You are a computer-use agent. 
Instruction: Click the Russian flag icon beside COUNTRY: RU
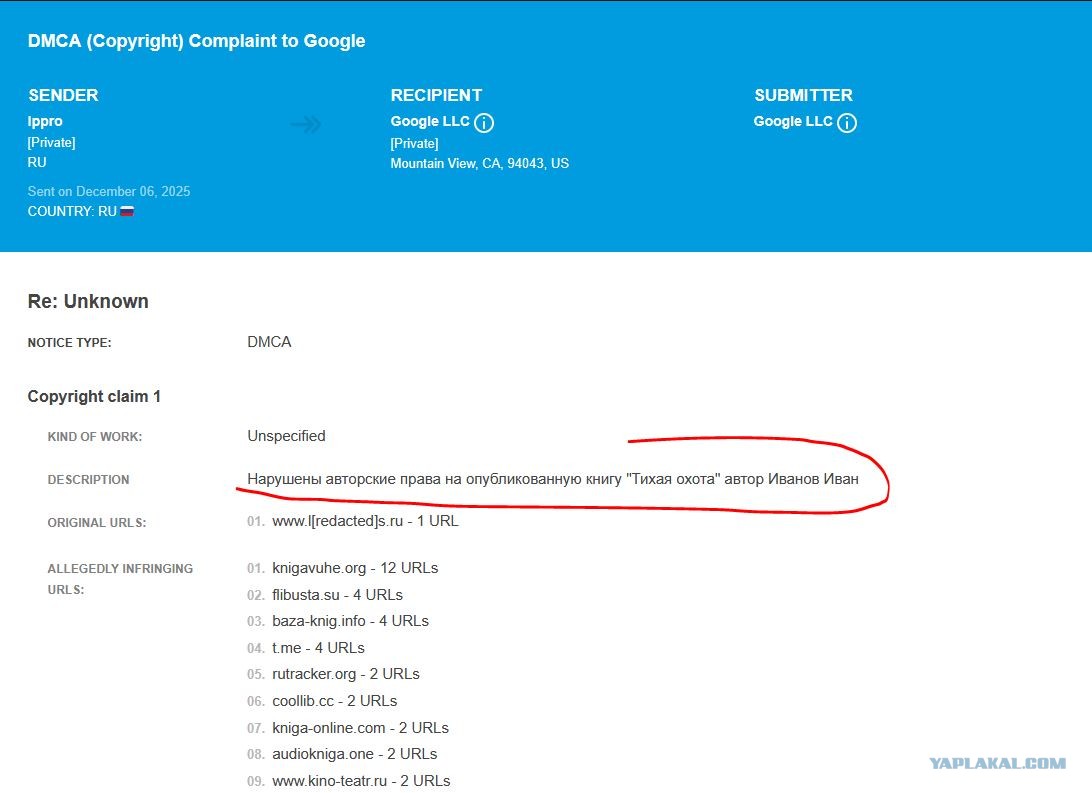(x=127, y=211)
